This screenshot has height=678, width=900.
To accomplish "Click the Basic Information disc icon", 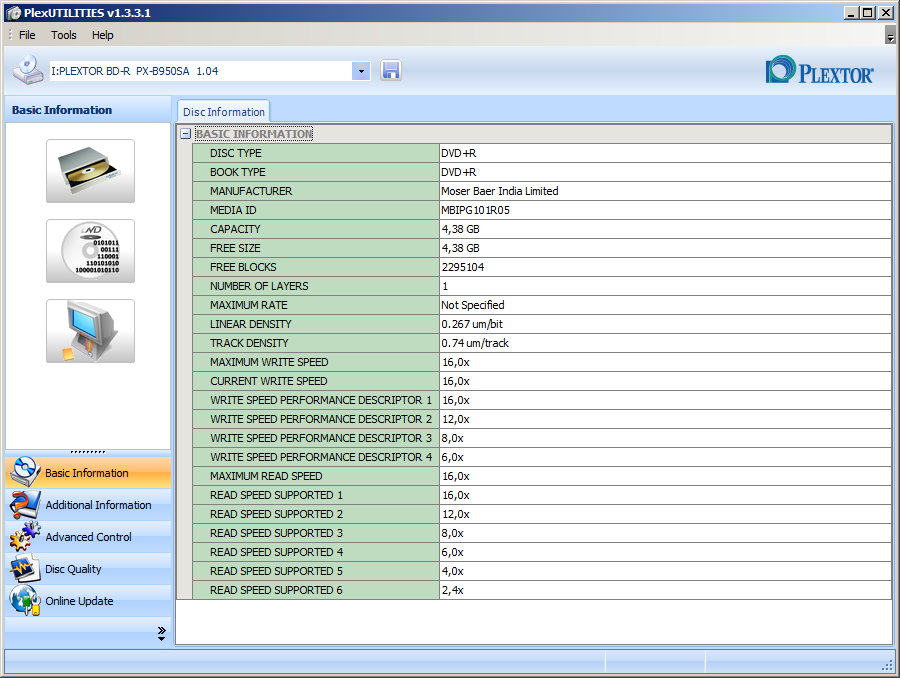I will tap(25, 472).
